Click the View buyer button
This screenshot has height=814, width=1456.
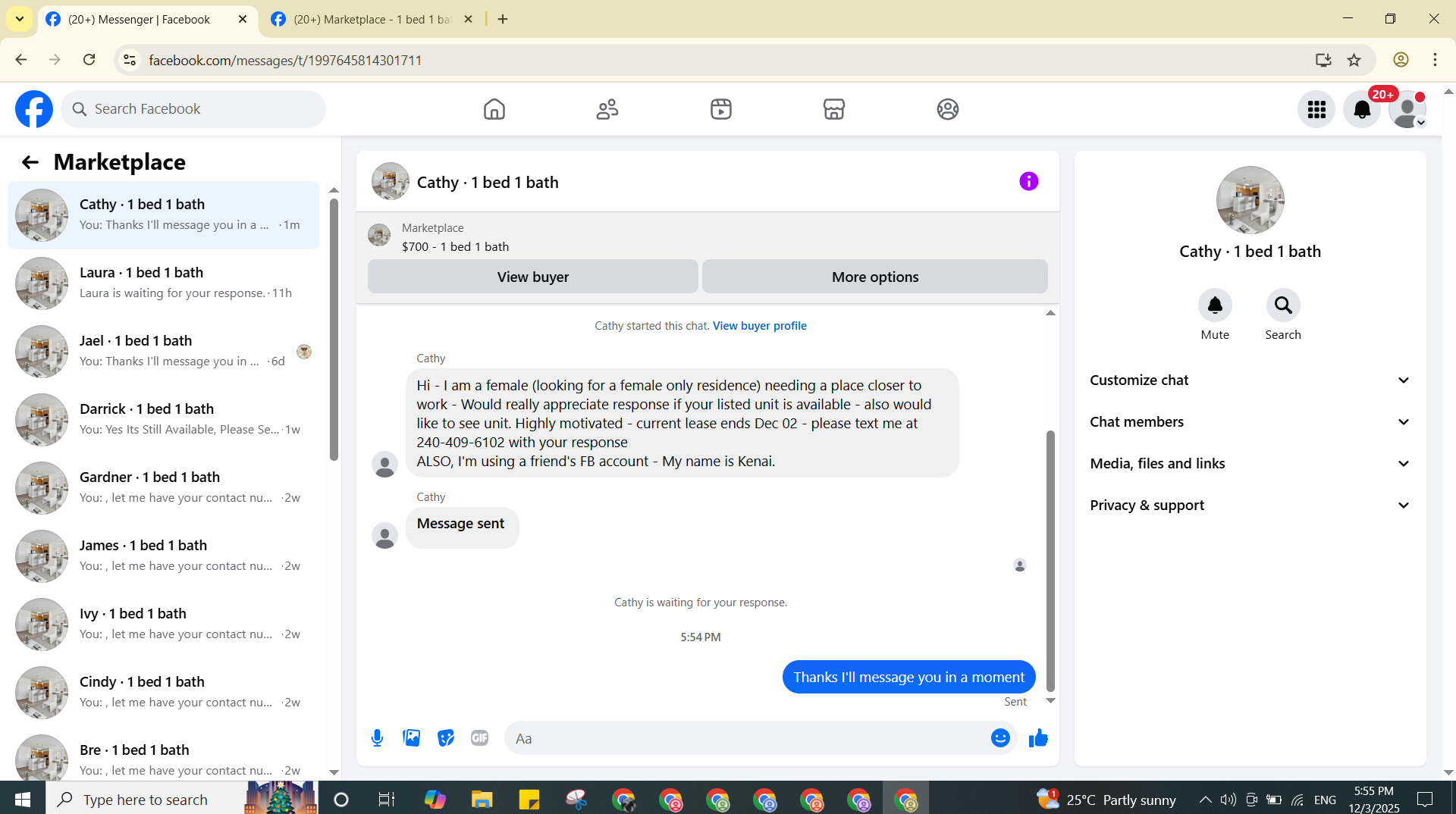tap(533, 277)
